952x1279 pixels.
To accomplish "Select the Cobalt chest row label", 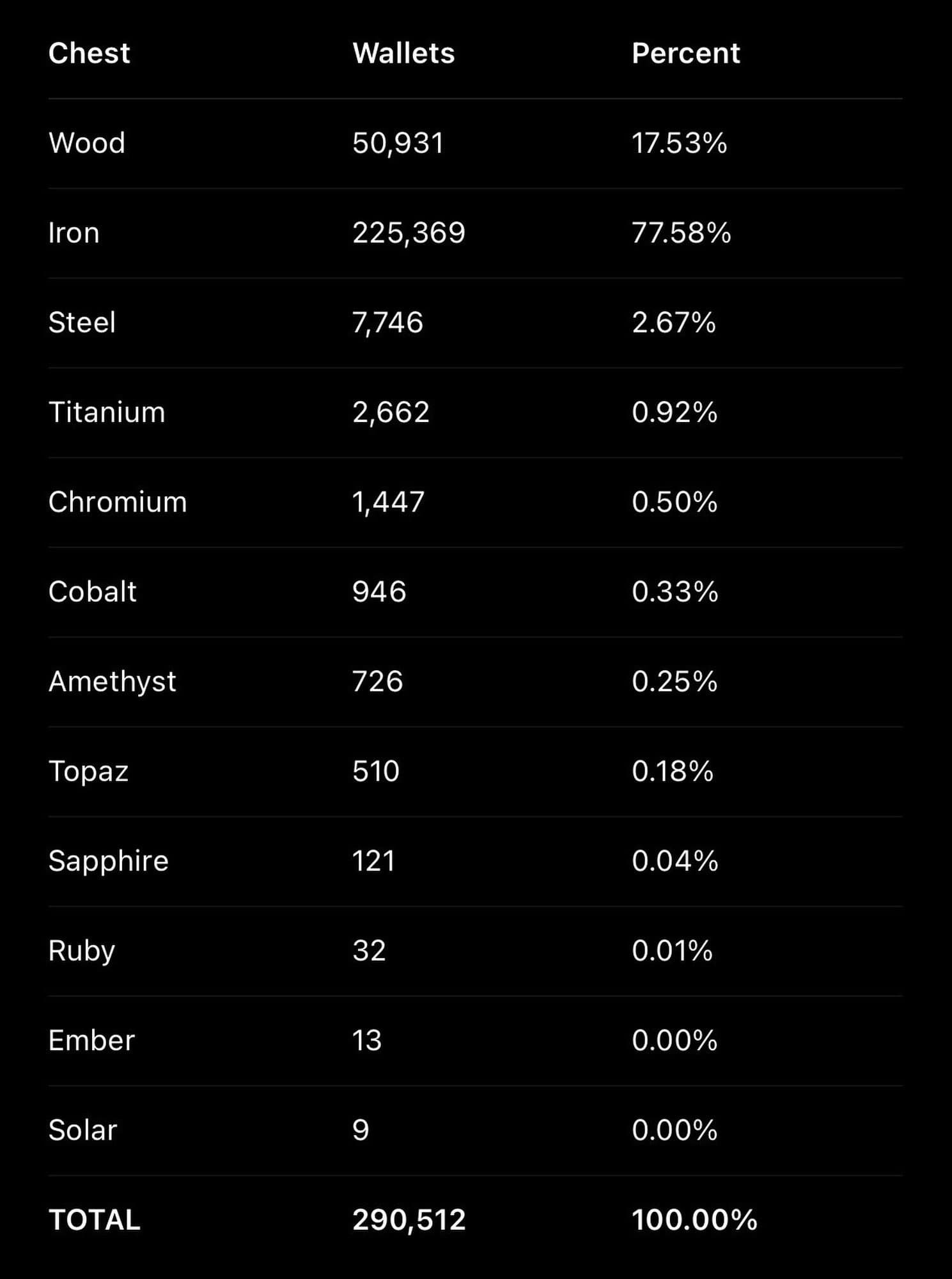I will (x=92, y=592).
